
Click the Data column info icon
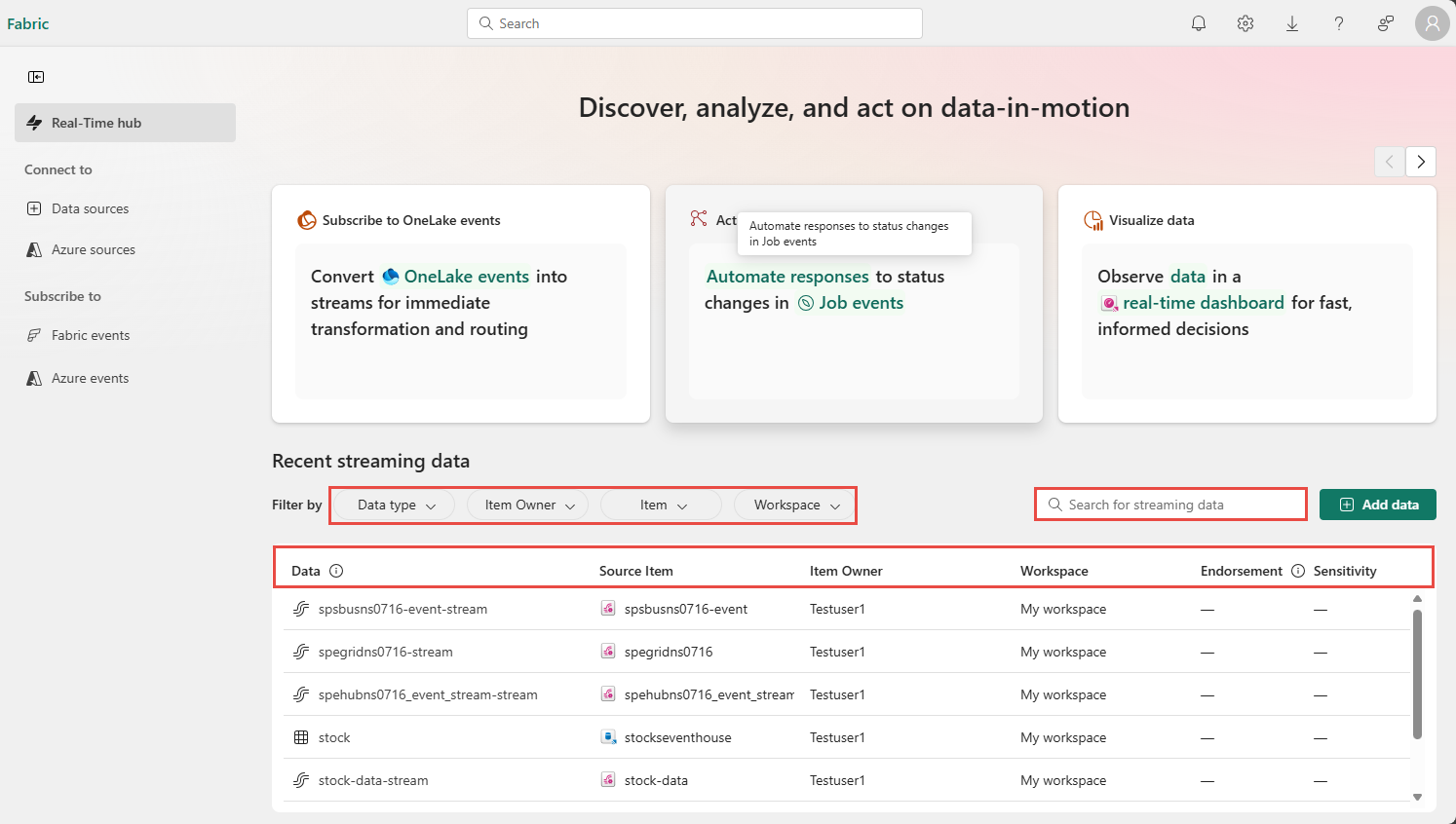click(336, 571)
